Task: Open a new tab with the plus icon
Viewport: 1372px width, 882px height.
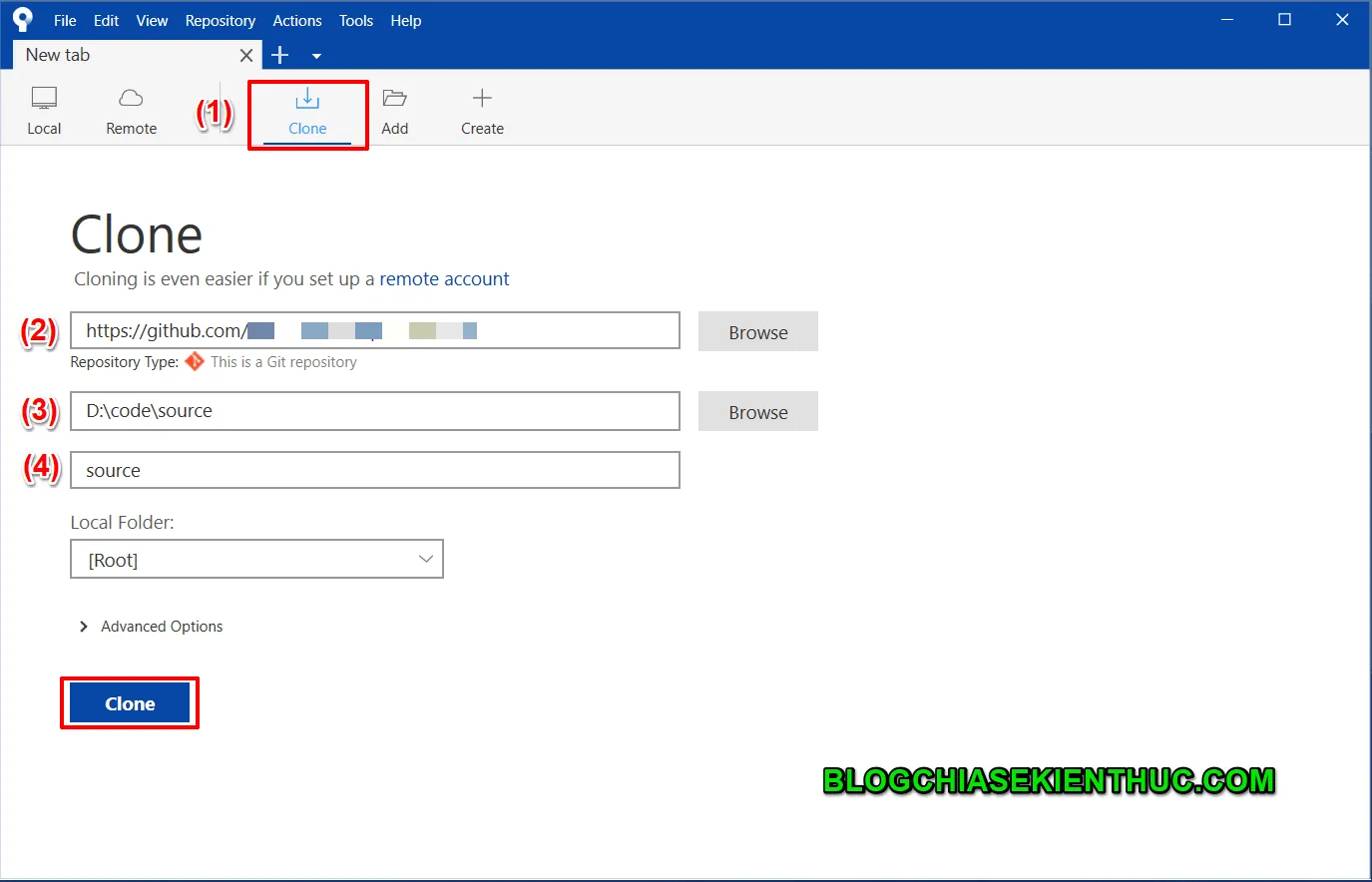Action: (280, 55)
